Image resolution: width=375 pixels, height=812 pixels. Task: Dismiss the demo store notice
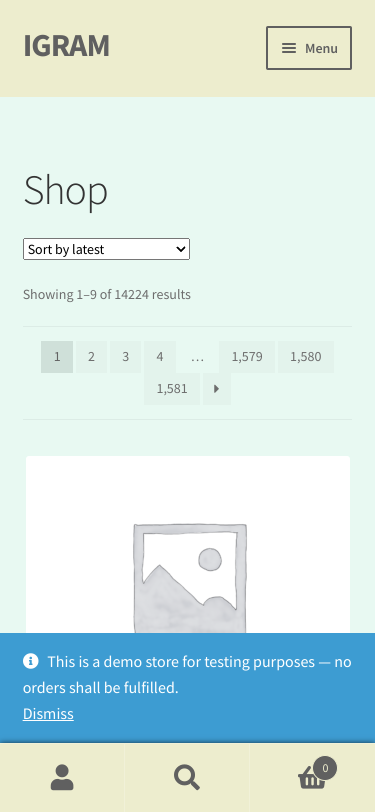[x=48, y=714]
